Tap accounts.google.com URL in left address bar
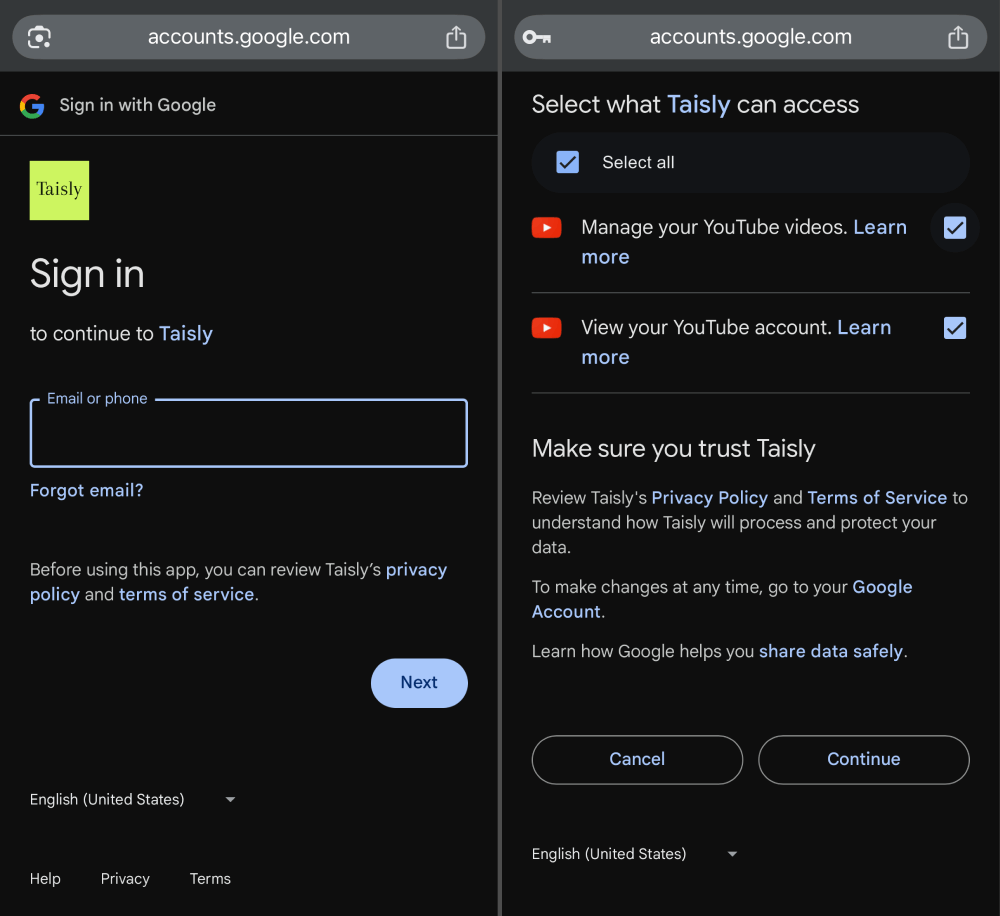Image resolution: width=1000 pixels, height=916 pixels. (x=249, y=37)
